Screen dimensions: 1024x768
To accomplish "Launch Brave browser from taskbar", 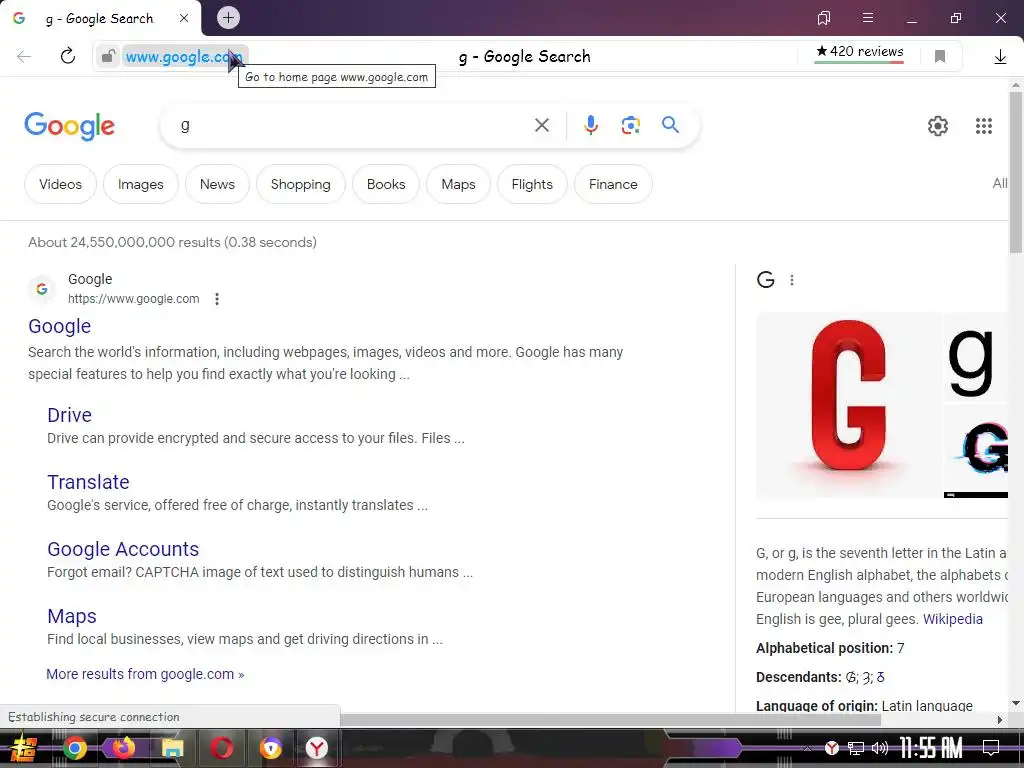I will (x=270, y=748).
